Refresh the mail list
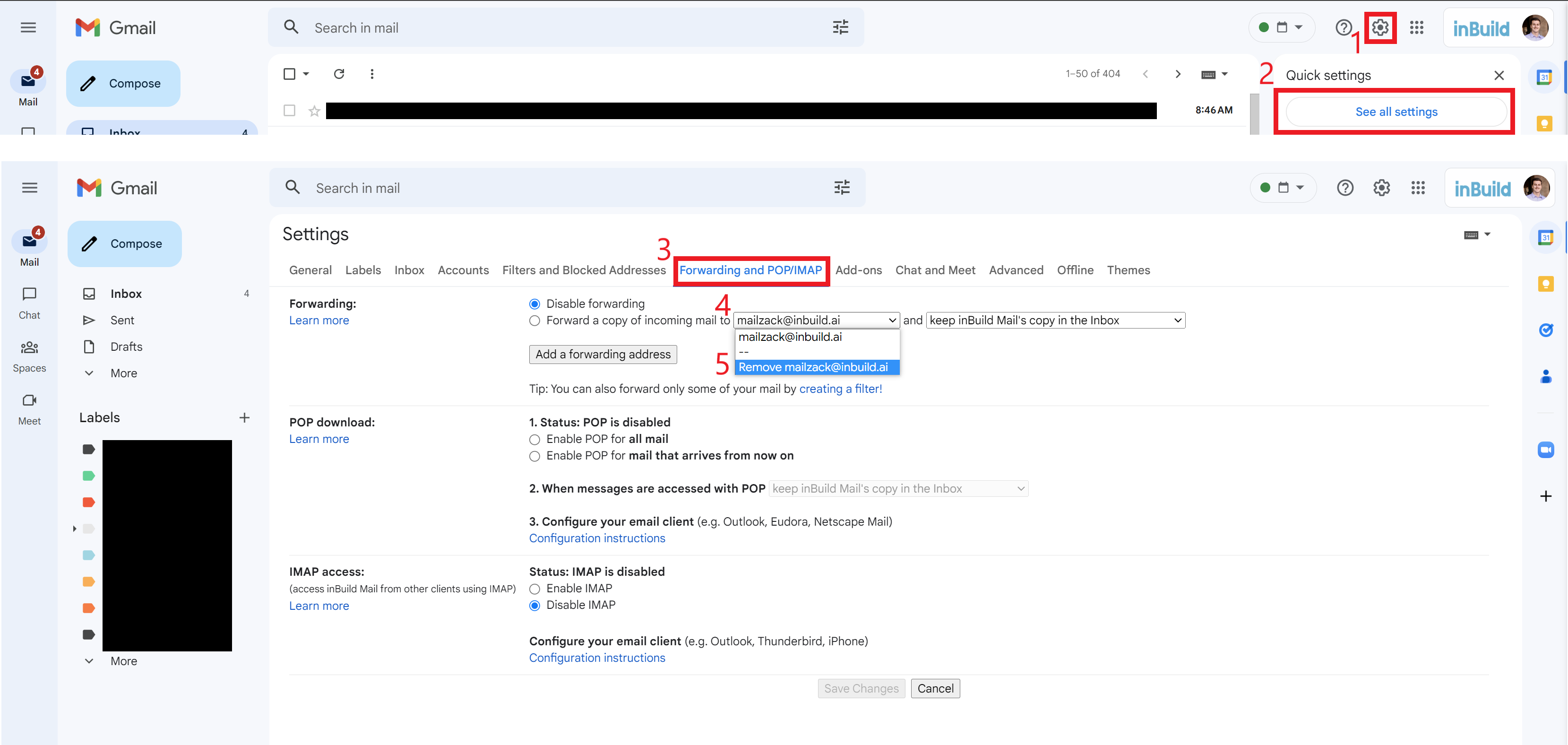 [339, 74]
